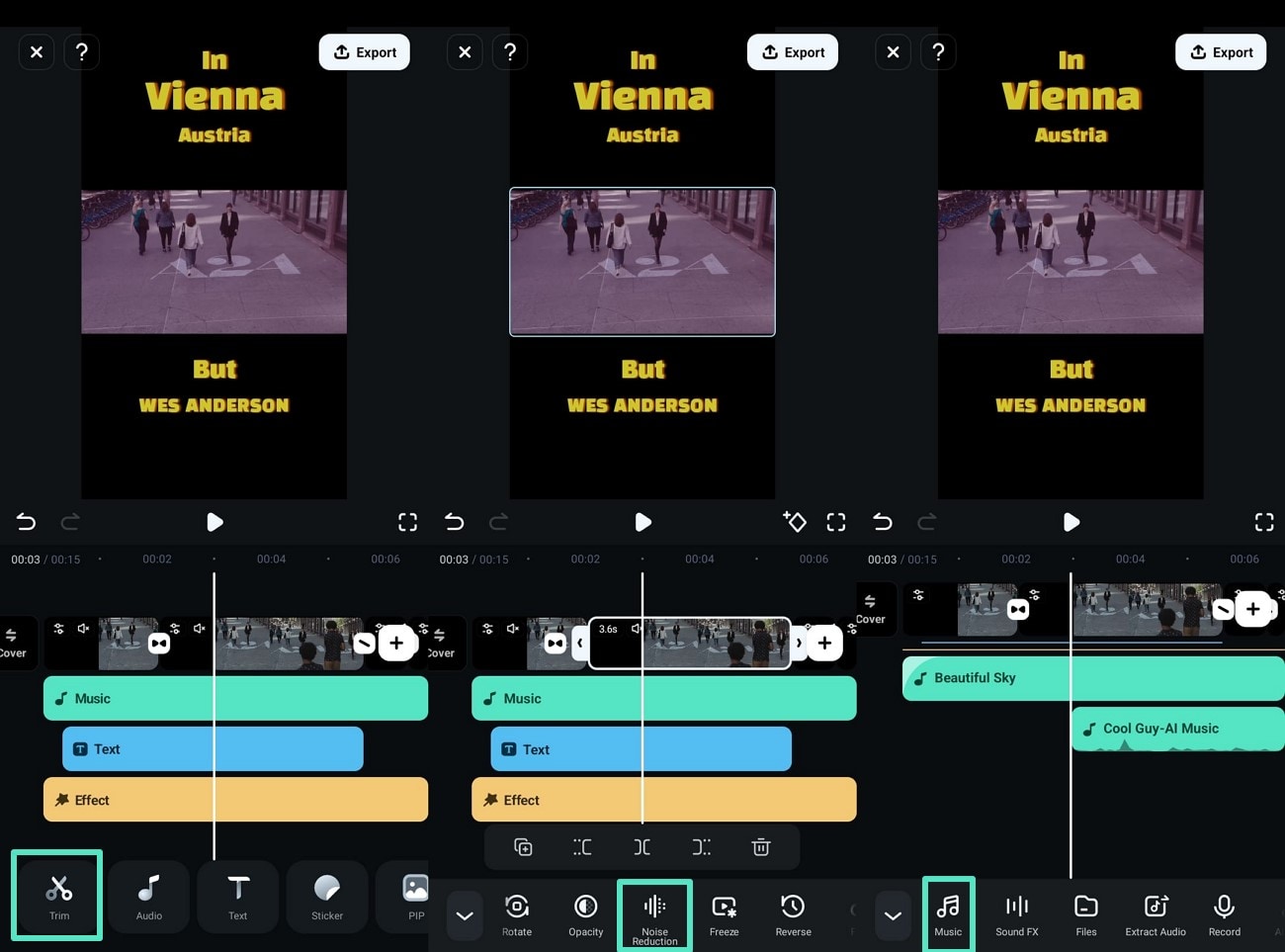Export the project from right screen
Screen dimensions: 1285x952
point(1221,52)
